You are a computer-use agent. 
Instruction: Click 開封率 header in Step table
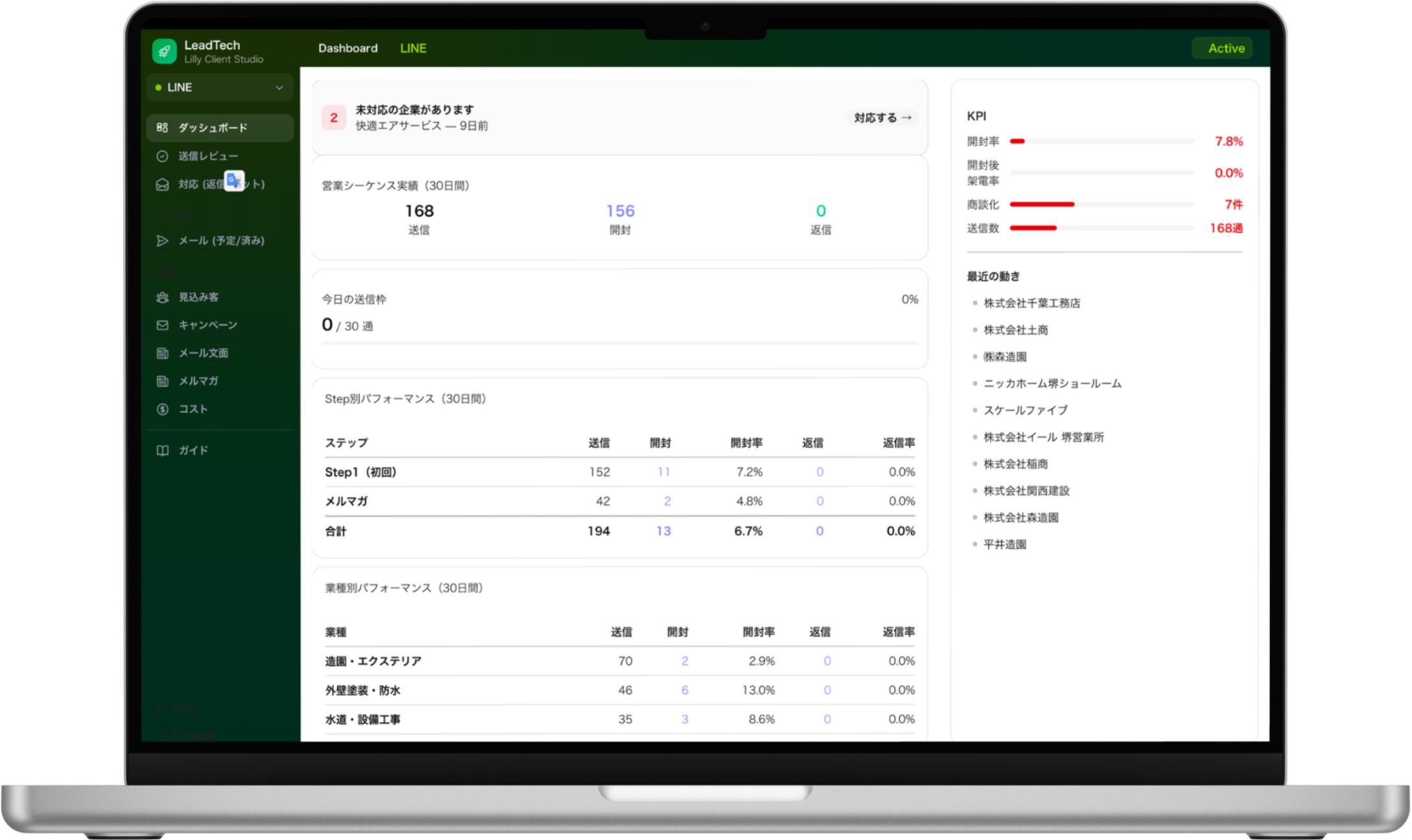point(747,443)
